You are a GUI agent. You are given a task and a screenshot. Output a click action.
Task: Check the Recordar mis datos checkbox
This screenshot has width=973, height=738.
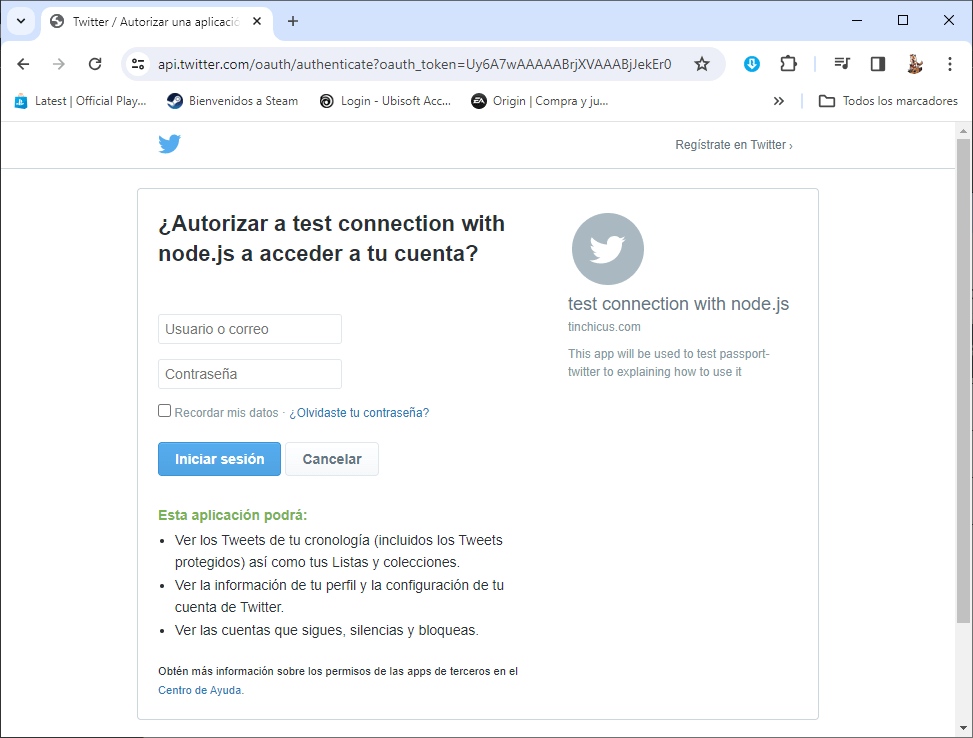tap(164, 411)
